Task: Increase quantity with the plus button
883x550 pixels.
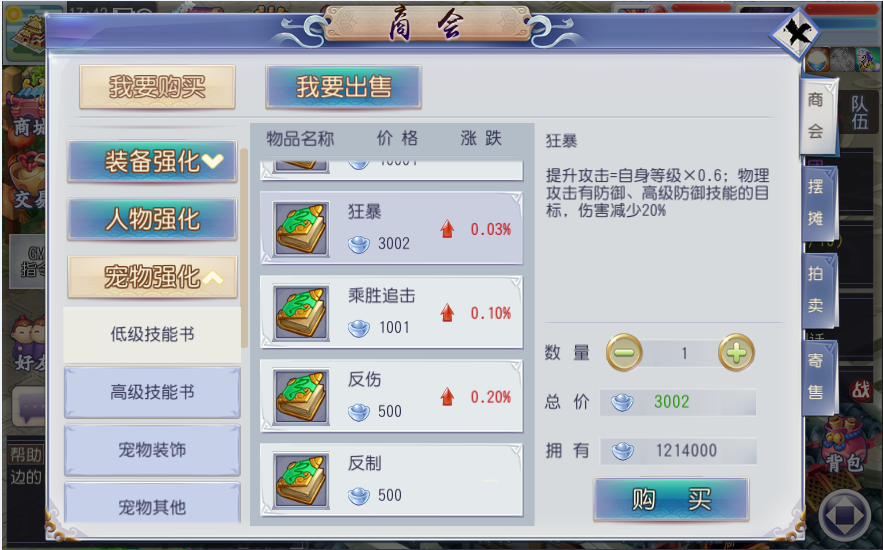Action: click(x=736, y=352)
